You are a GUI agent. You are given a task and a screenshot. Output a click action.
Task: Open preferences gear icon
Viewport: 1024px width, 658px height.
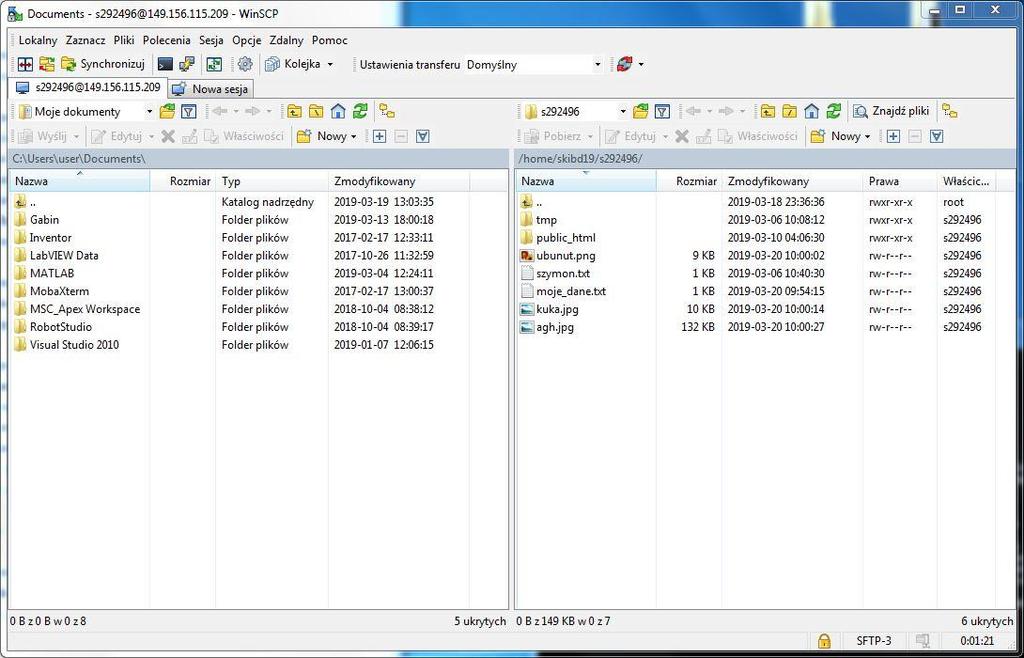click(x=245, y=64)
